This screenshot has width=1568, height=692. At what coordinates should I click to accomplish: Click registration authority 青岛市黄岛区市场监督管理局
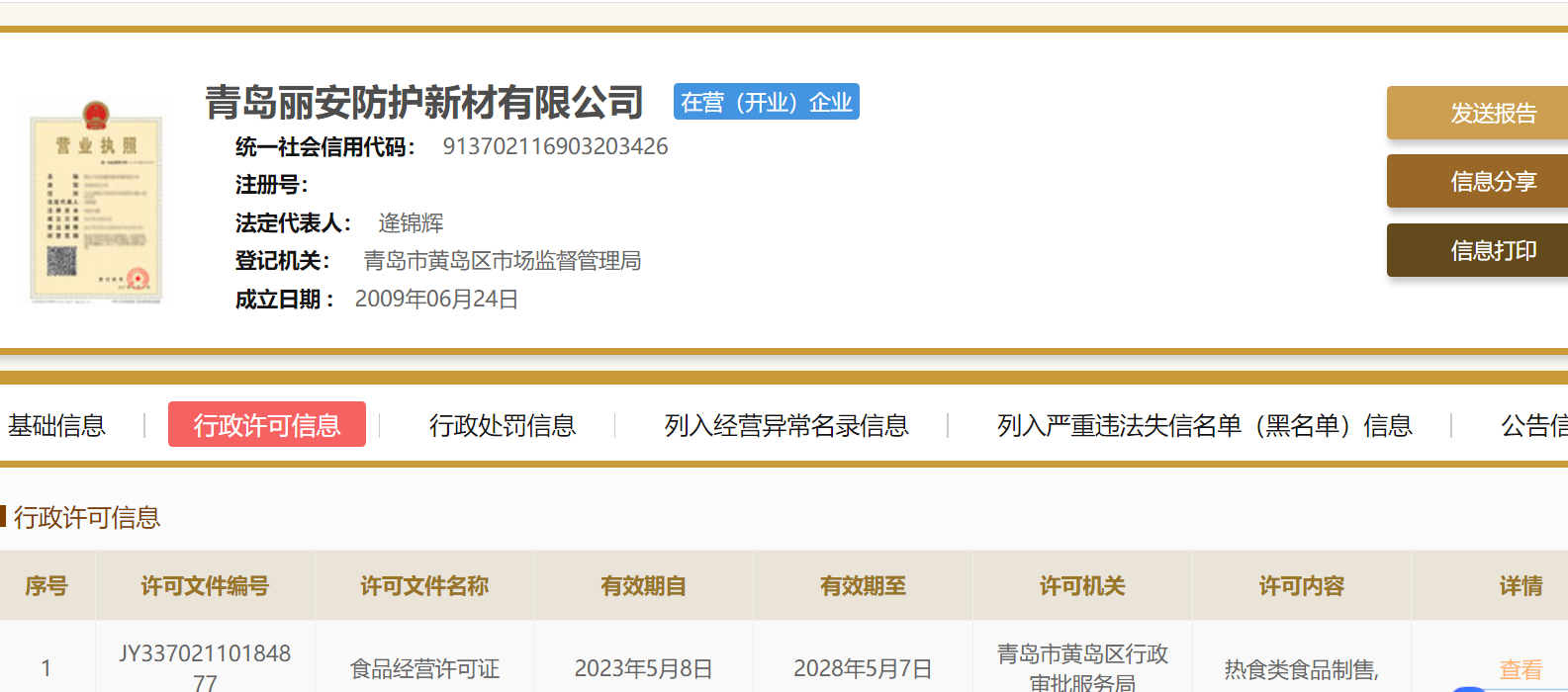pos(503,260)
